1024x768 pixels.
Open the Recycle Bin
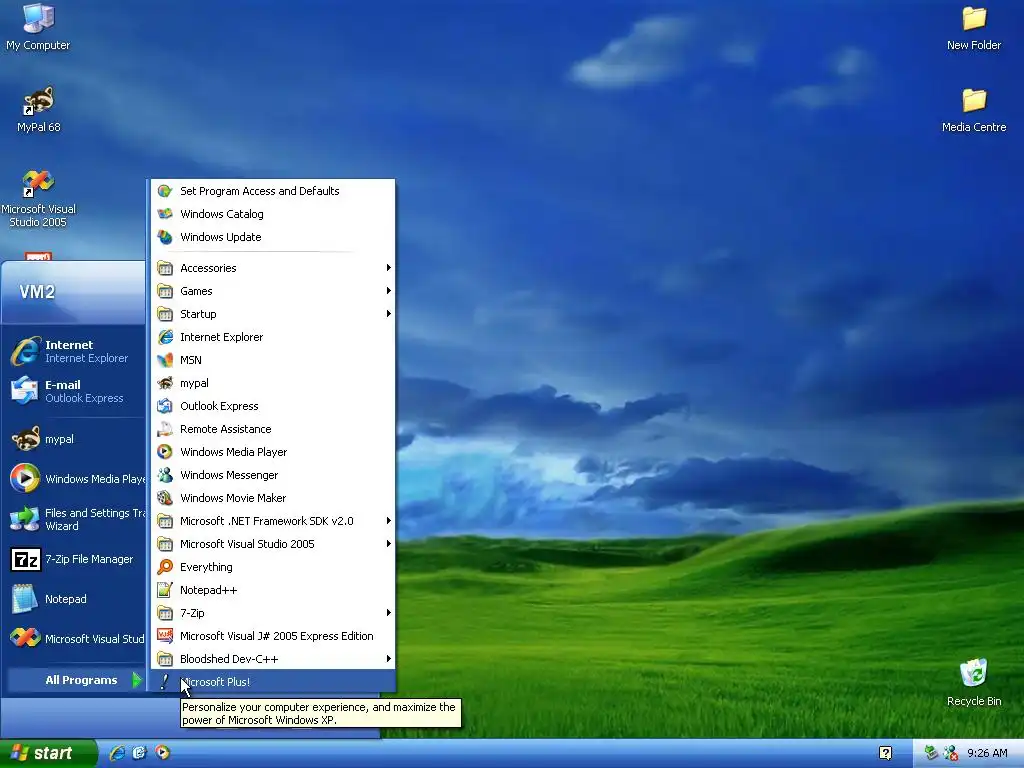[x=974, y=683]
